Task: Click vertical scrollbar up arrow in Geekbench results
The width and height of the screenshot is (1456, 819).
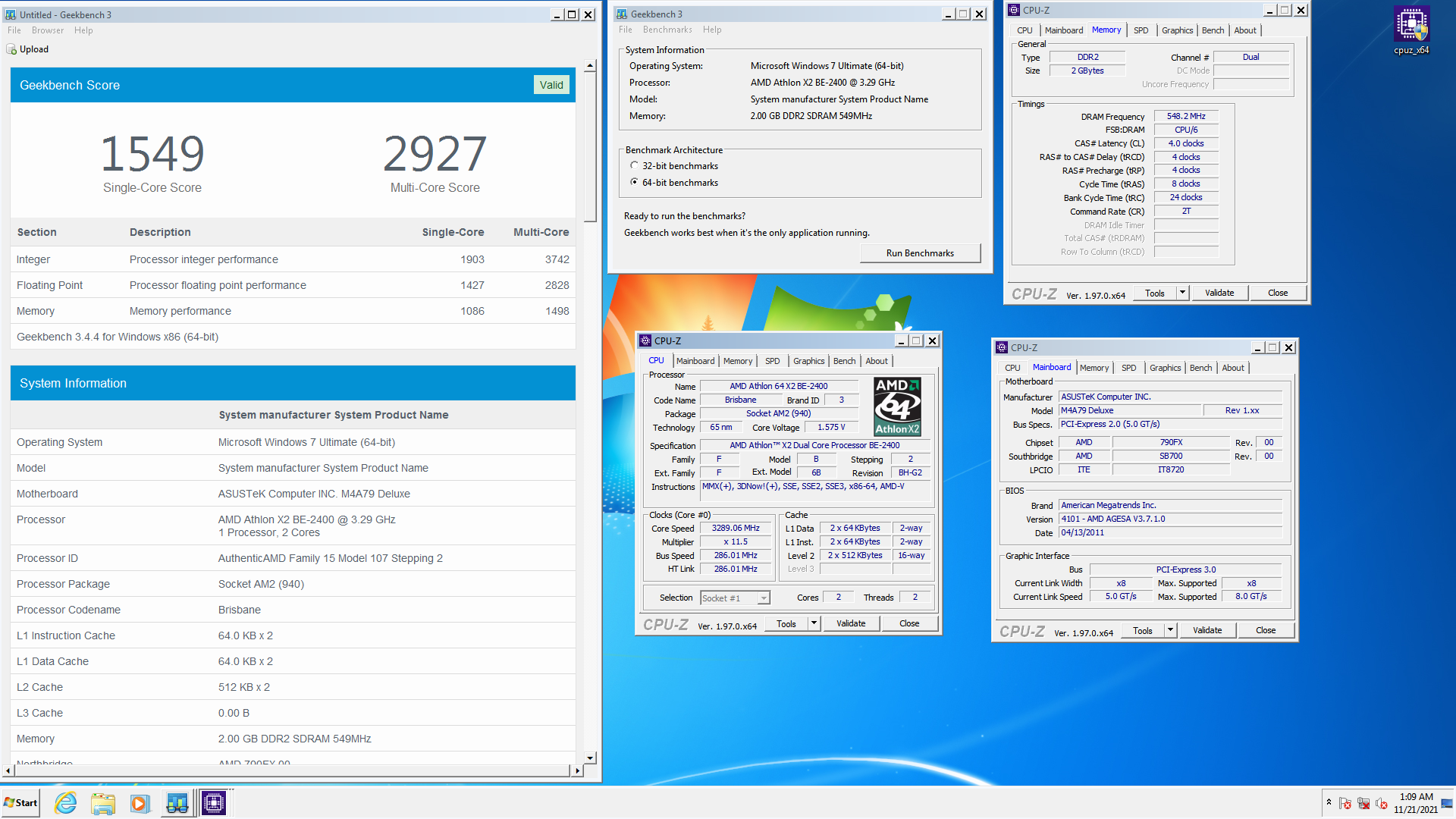Action: (590, 66)
